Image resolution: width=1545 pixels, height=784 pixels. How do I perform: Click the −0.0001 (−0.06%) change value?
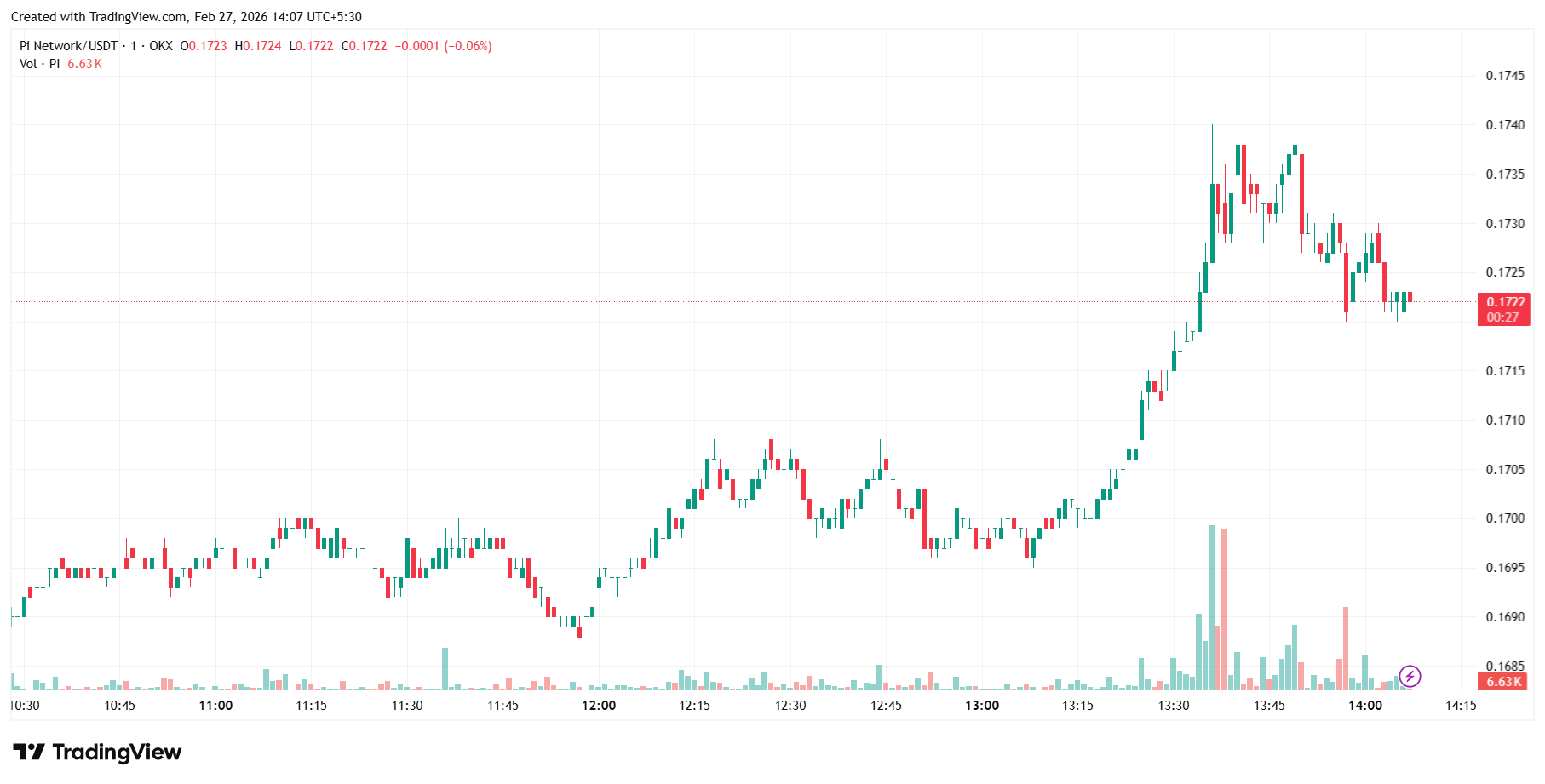[x=443, y=46]
